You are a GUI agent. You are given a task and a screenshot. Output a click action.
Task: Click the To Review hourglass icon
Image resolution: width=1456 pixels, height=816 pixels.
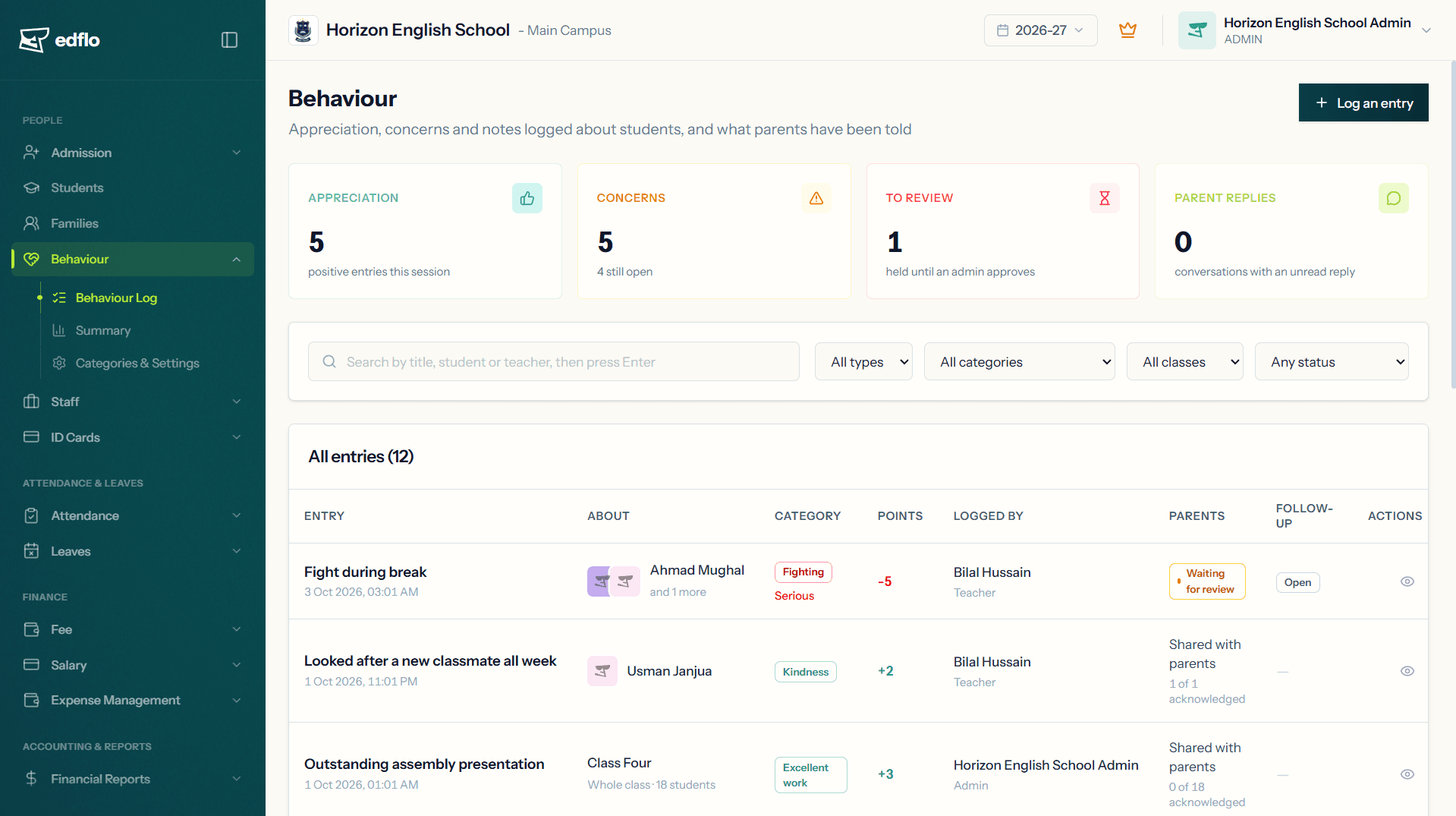[1105, 198]
